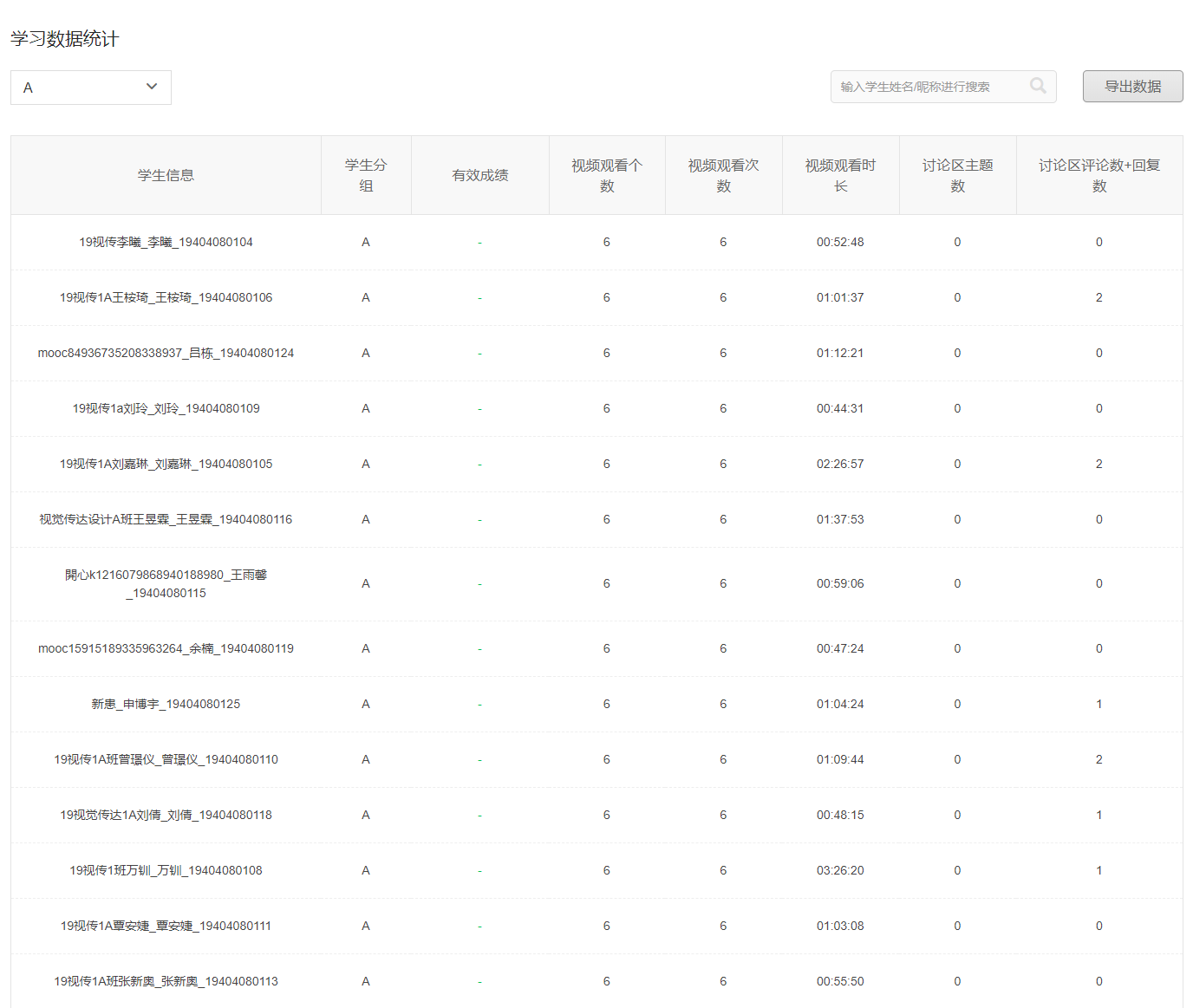
Task: Click the 导出数据 export button
Action: click(1132, 87)
